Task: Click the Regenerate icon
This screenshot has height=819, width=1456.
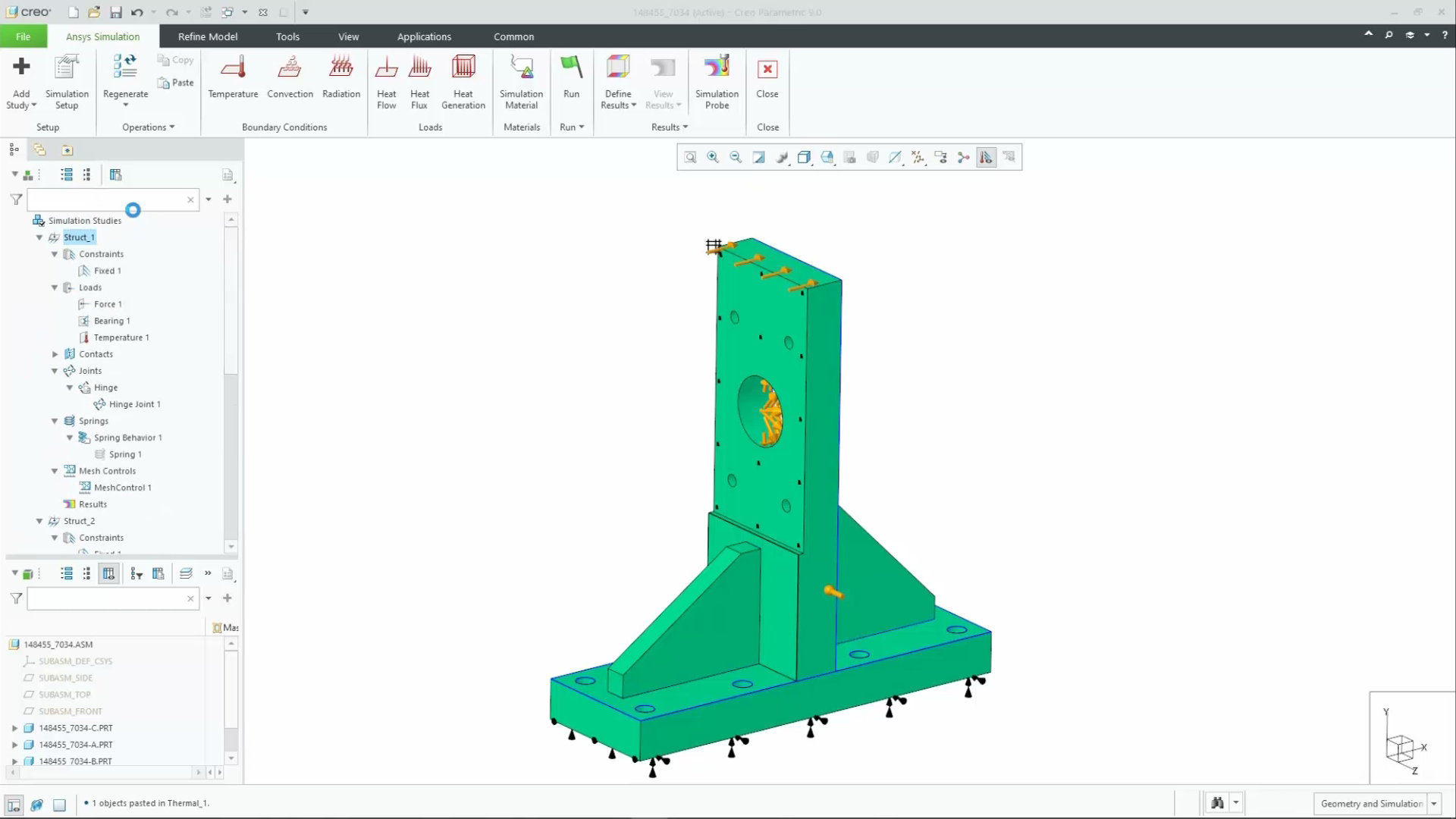Action: point(125,67)
